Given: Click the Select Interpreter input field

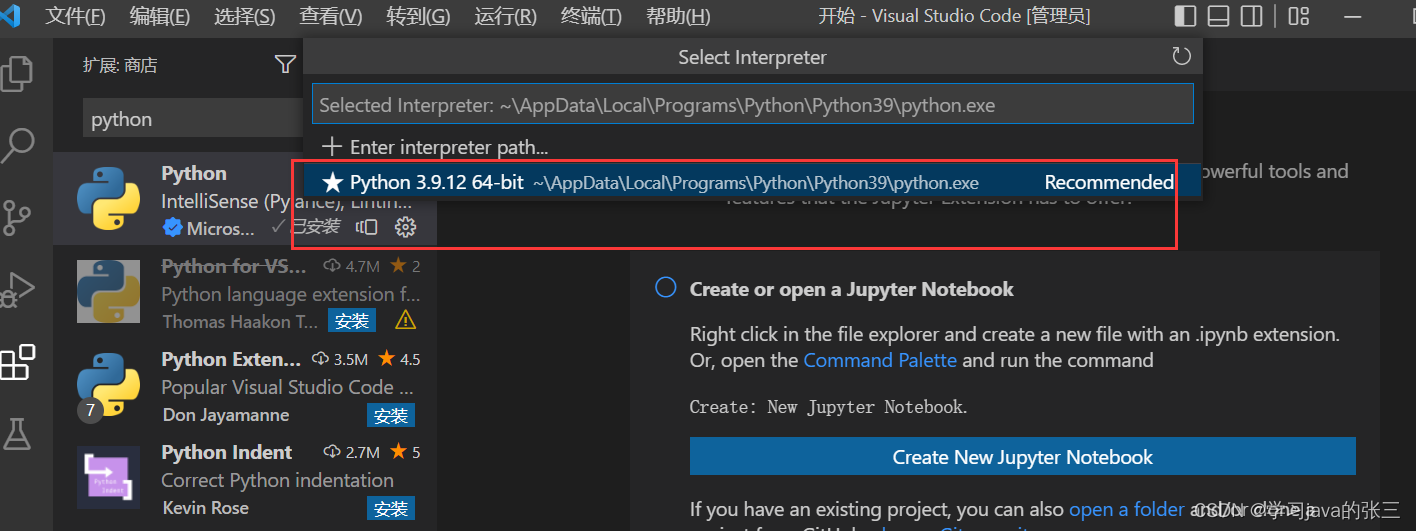Looking at the screenshot, I should [x=752, y=105].
